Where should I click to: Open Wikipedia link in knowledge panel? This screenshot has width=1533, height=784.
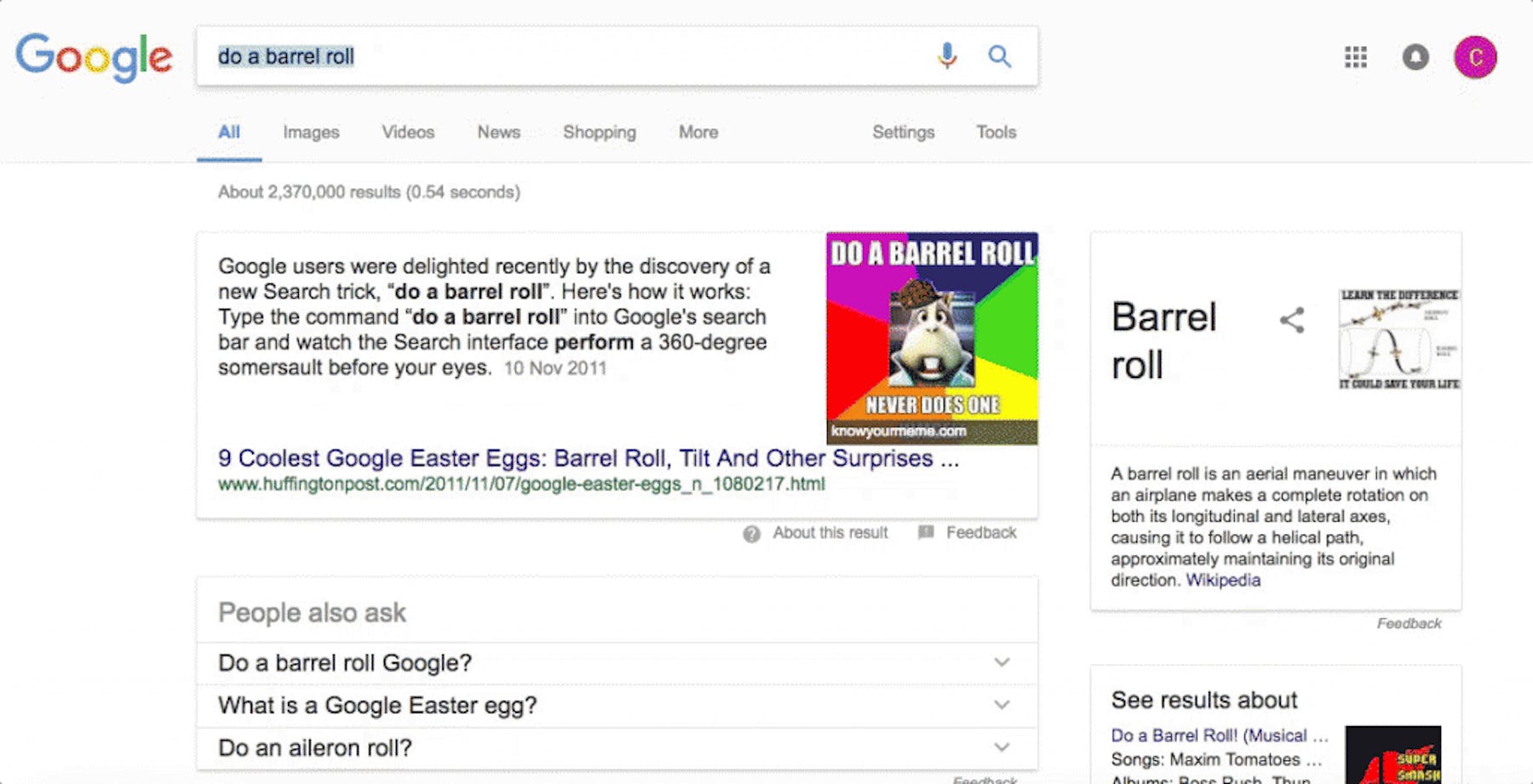coord(1223,581)
